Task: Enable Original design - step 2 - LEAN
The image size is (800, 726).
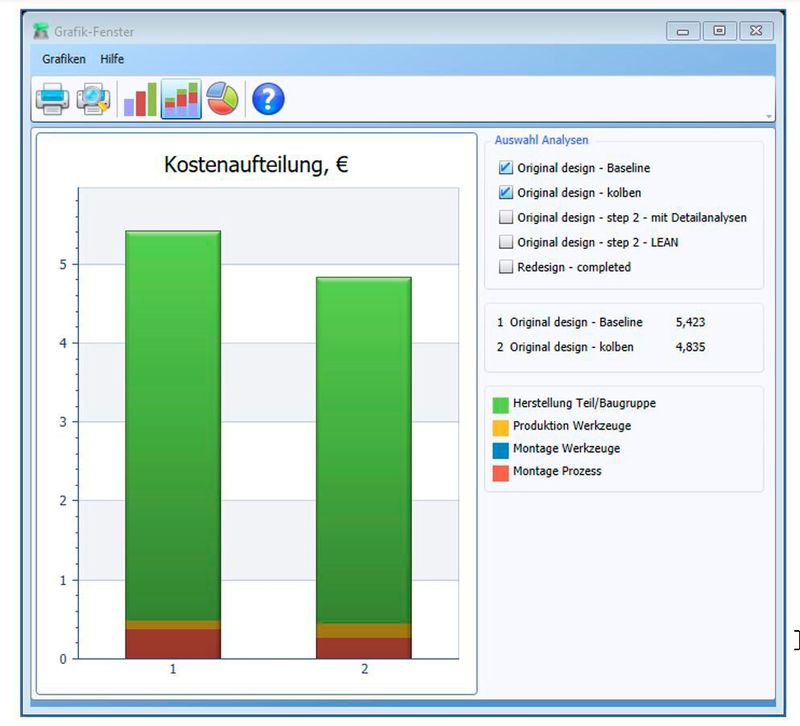Action: point(506,242)
